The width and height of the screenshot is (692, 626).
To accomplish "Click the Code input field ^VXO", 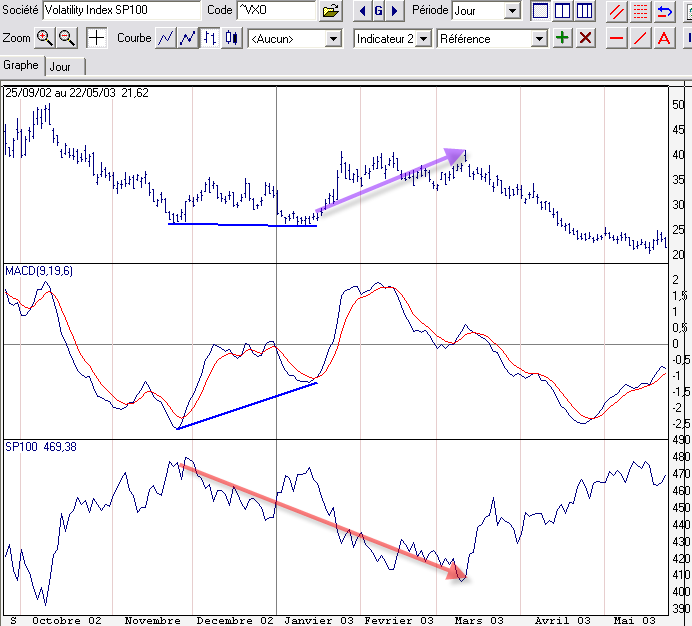I will (x=276, y=10).
